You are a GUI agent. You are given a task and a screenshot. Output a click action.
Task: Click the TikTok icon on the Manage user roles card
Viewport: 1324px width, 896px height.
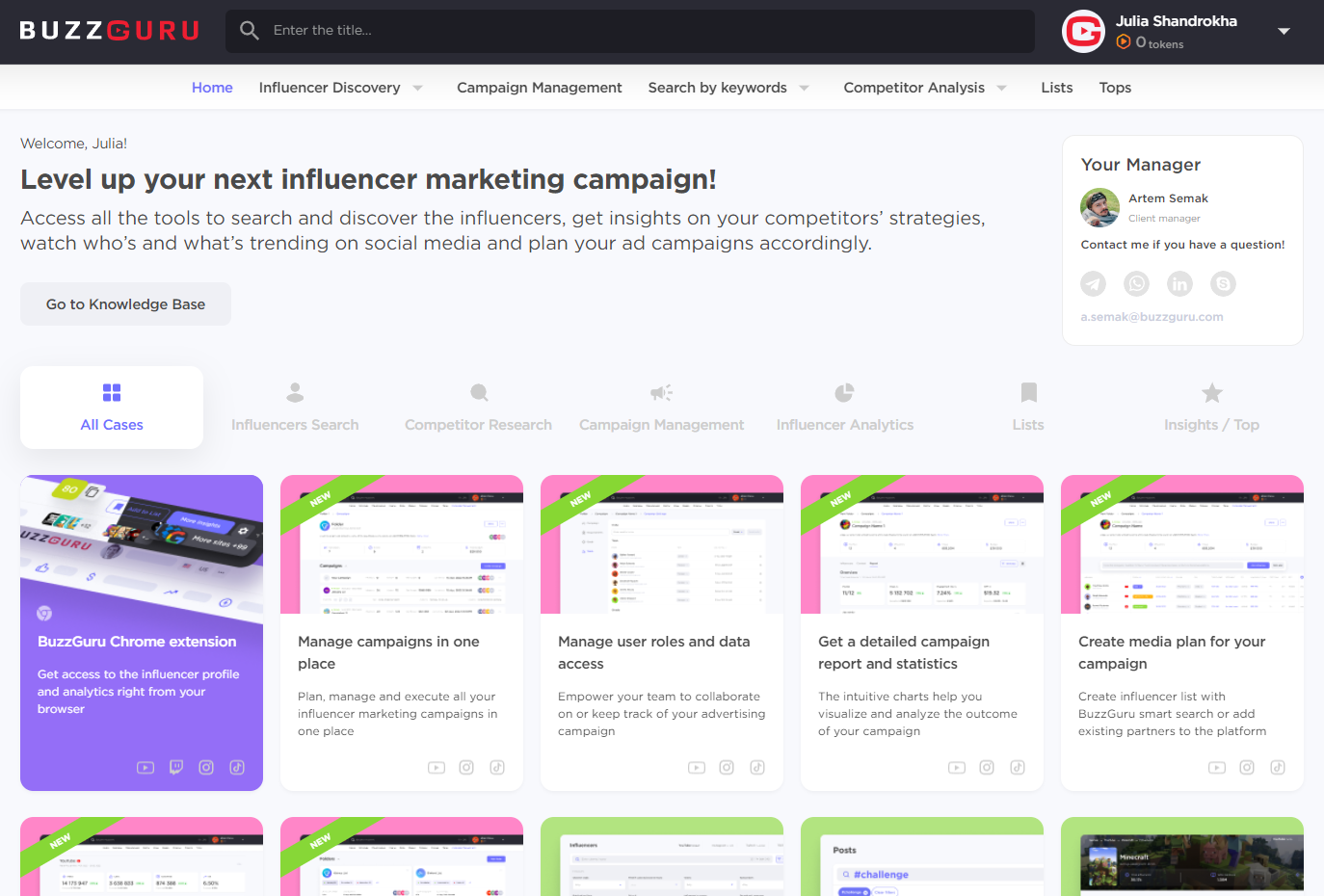(757, 768)
